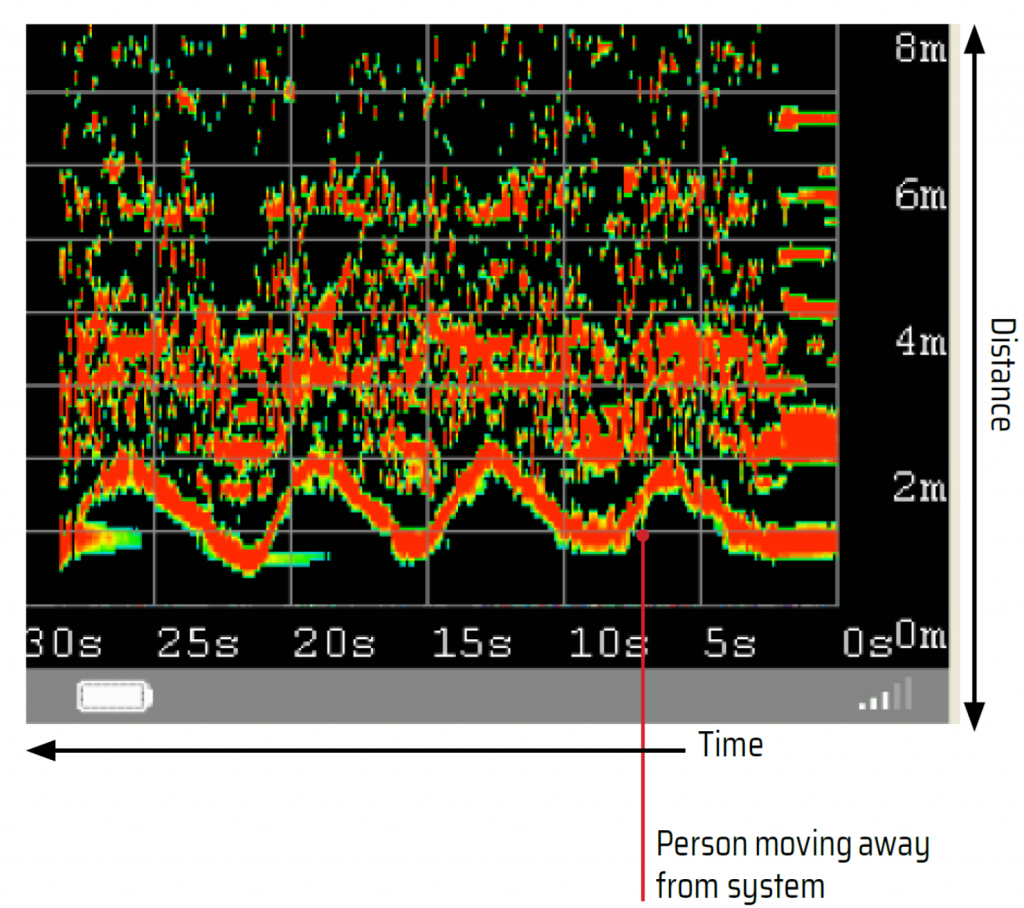
Task: Select the 8m distance label
Action: tap(919, 49)
